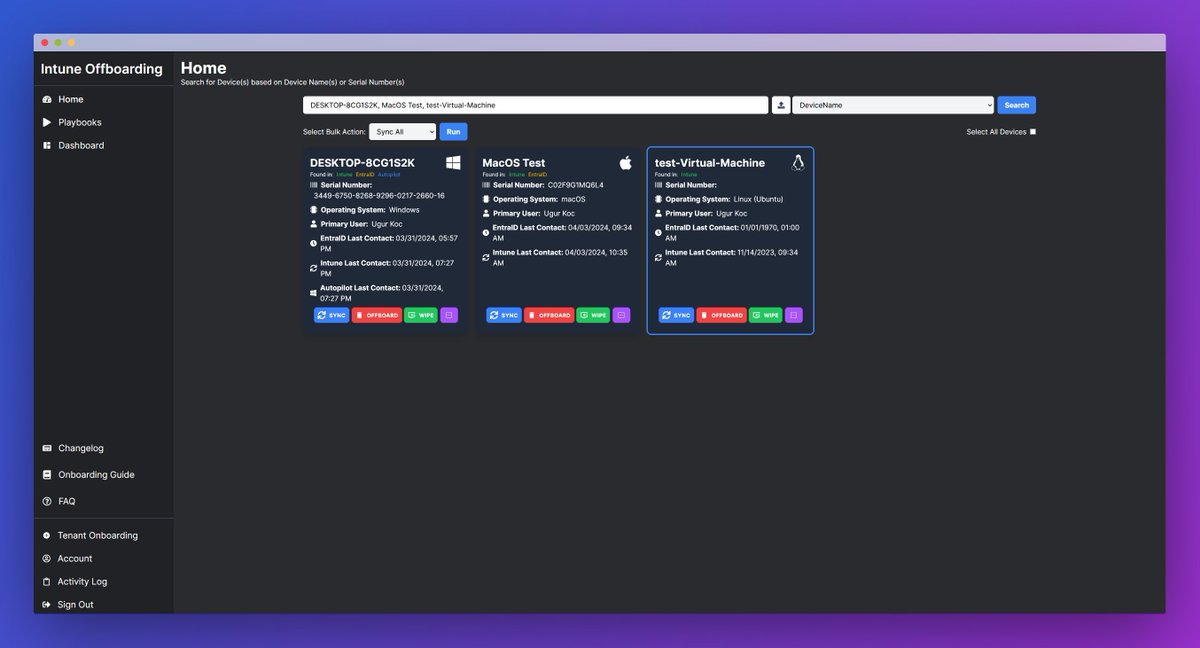
Task: Click the Primary User icon on DESKTOP-8CG1S2K card
Action: (x=314, y=225)
